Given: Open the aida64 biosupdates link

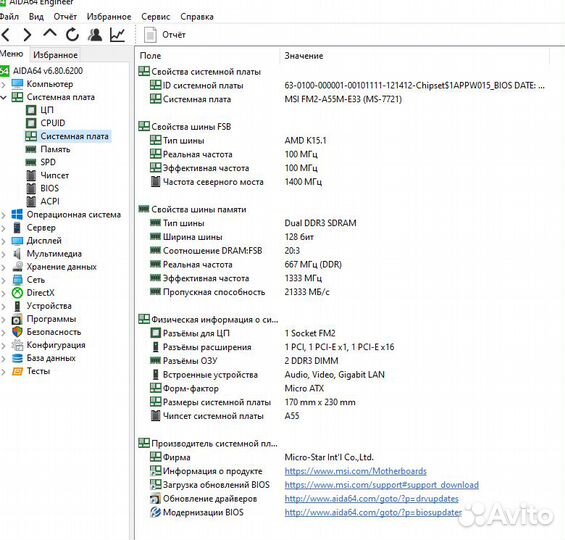Looking at the screenshot, I should [373, 512].
